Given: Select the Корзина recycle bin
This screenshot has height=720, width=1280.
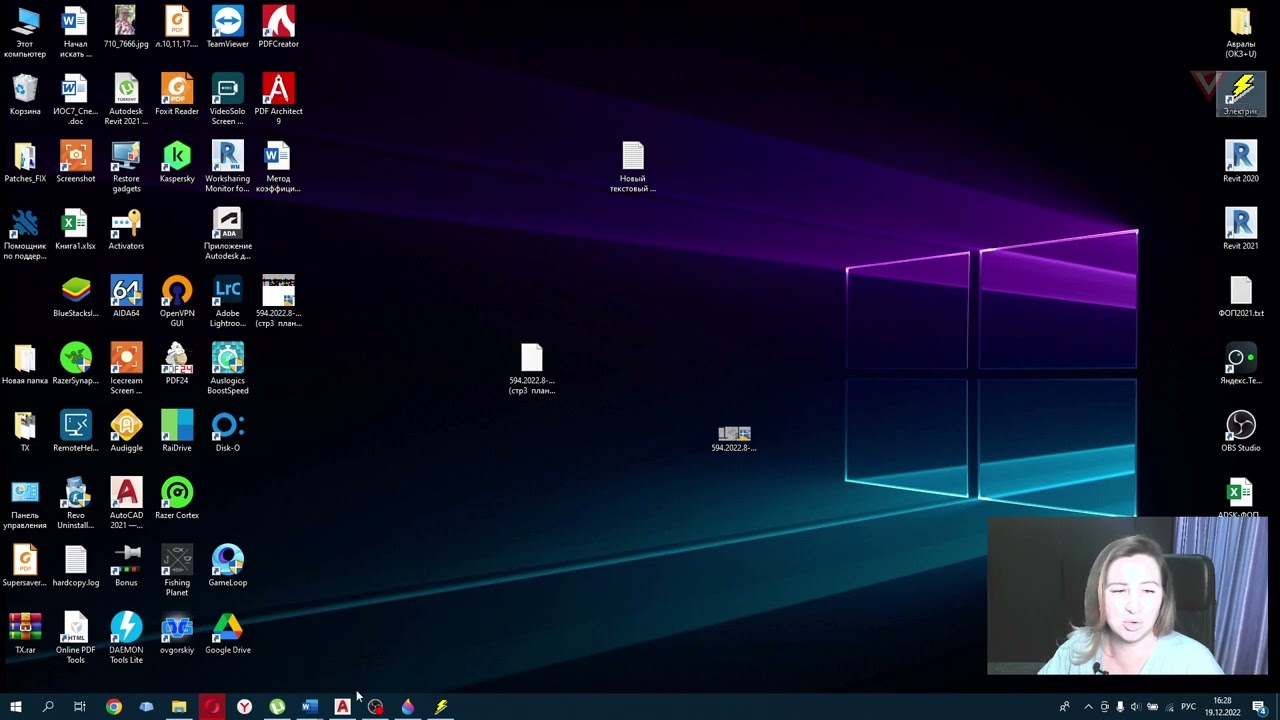Looking at the screenshot, I should pyautogui.click(x=25, y=94).
